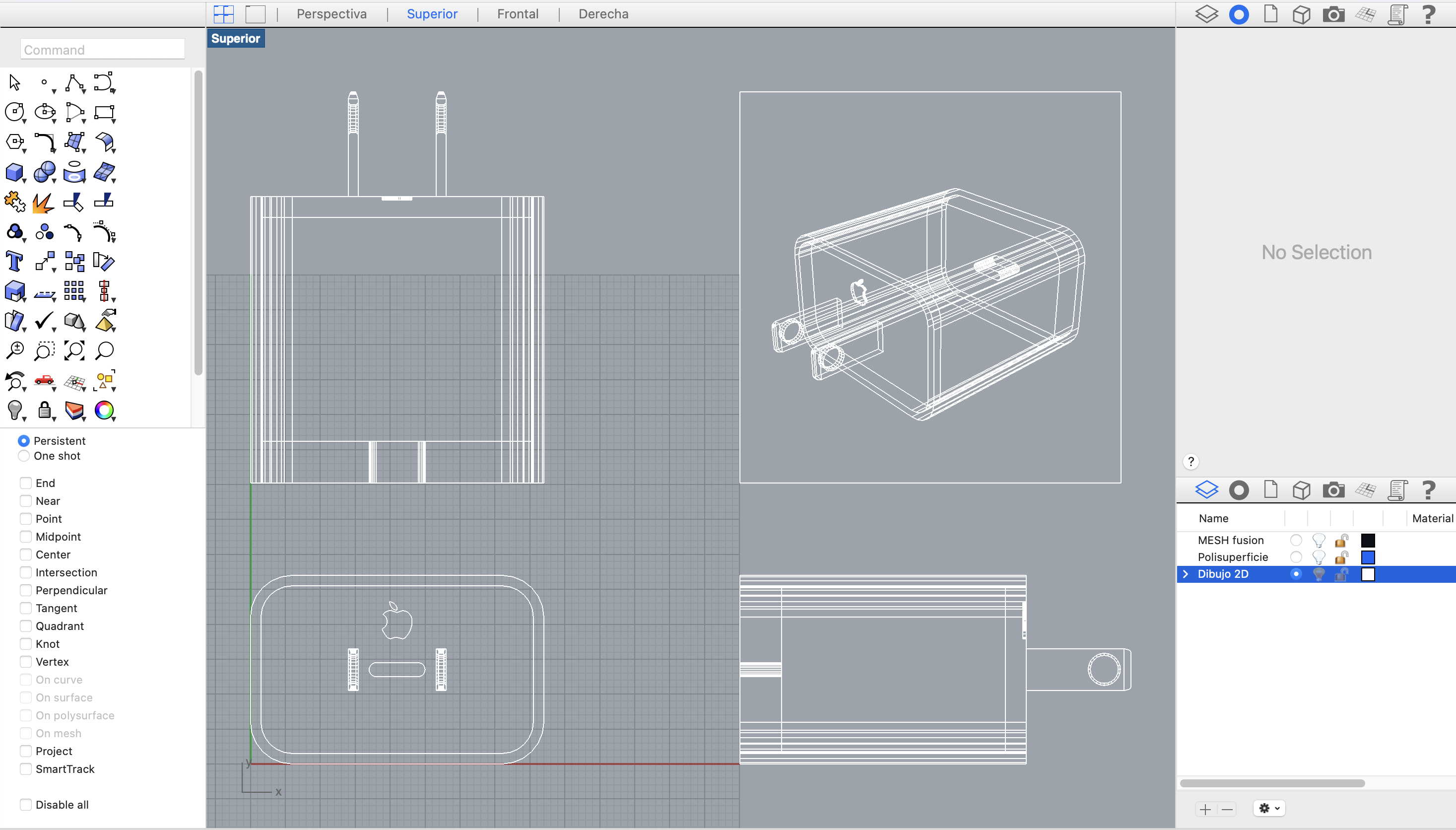The height and width of the screenshot is (830, 1456).
Task: Toggle visibility bulb of MESH fusion layer
Action: point(1318,540)
